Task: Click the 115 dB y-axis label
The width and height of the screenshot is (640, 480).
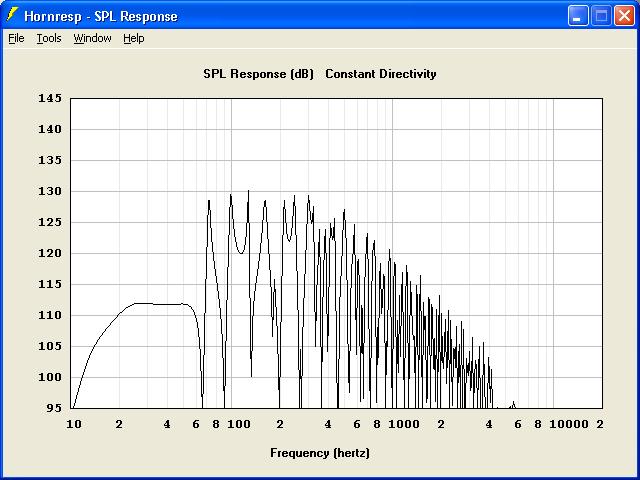Action: click(50, 284)
